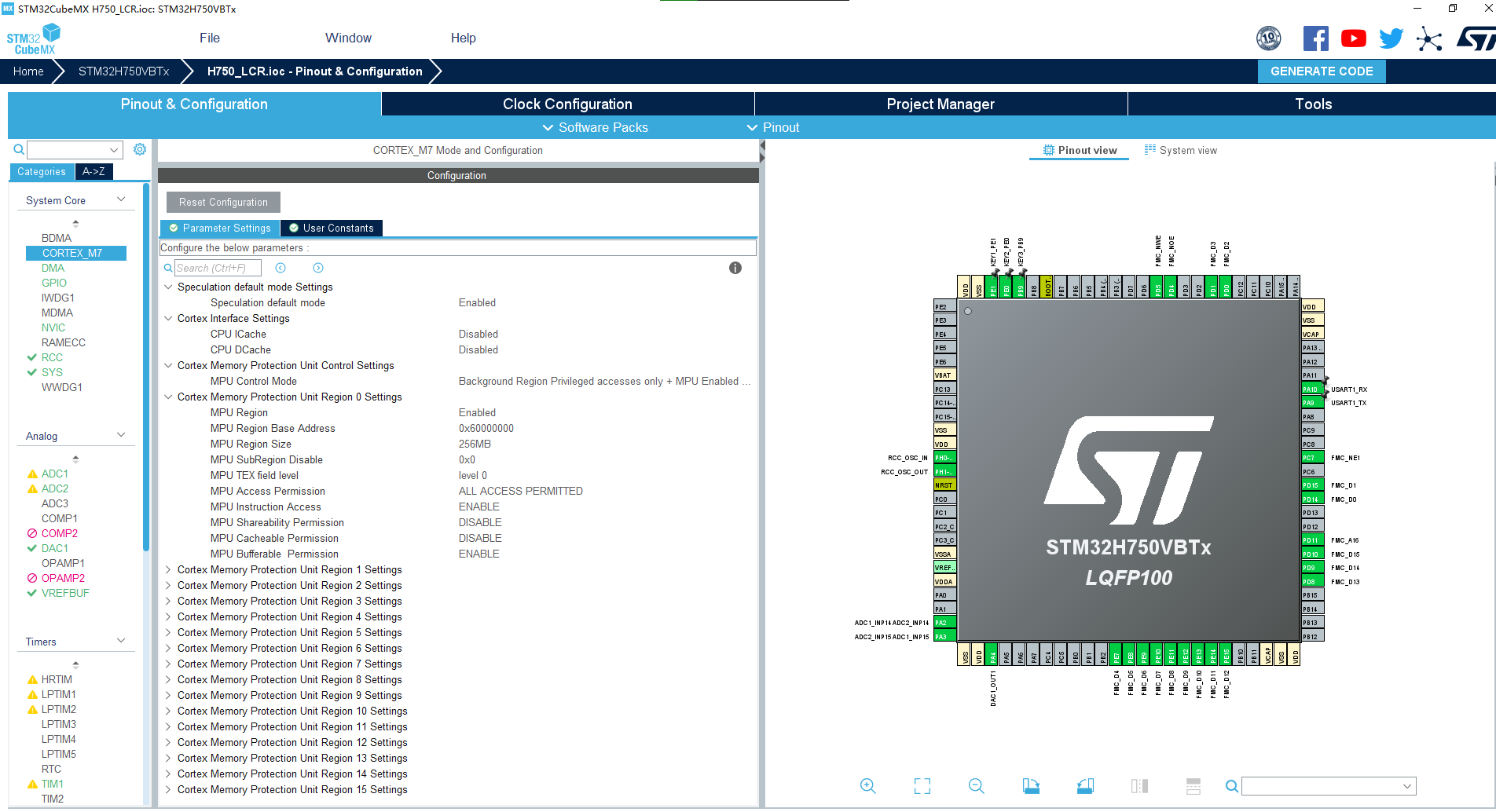Image resolution: width=1496 pixels, height=812 pixels.
Task: Rotate the chip counterclockwise
Action: click(1085, 785)
